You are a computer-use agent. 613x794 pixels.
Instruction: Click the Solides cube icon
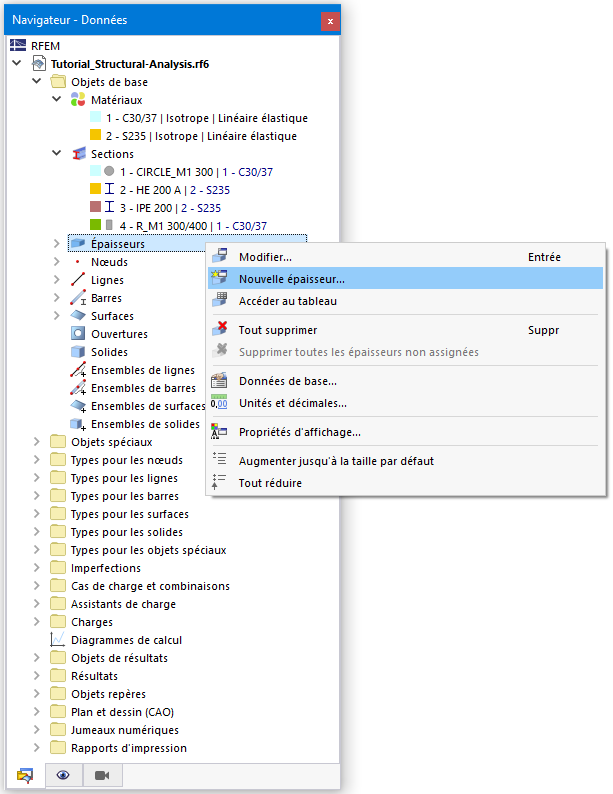coord(77,351)
